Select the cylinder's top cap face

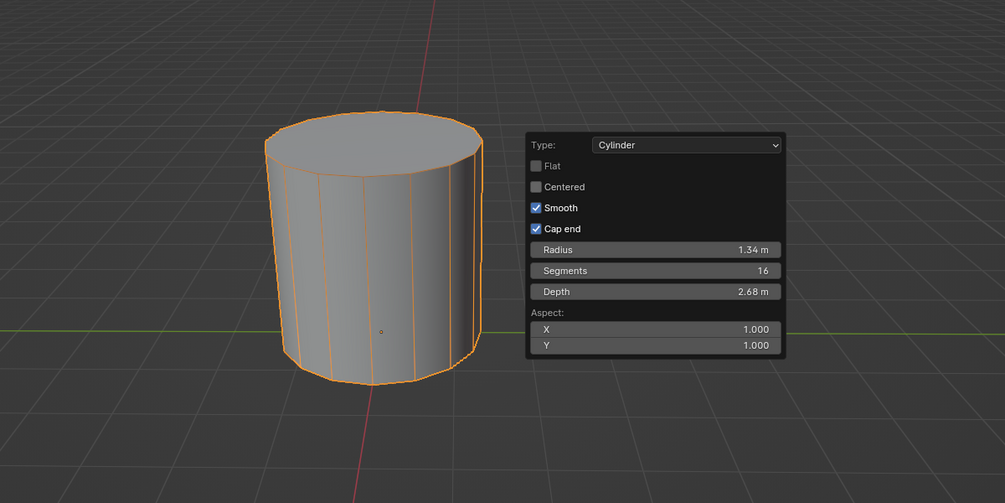[374, 144]
